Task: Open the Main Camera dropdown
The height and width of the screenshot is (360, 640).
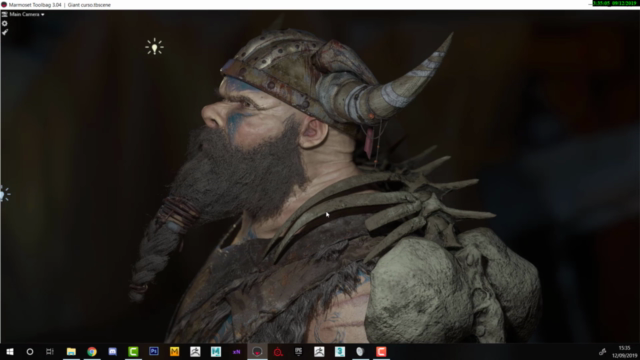Action: pyautogui.click(x=27, y=14)
